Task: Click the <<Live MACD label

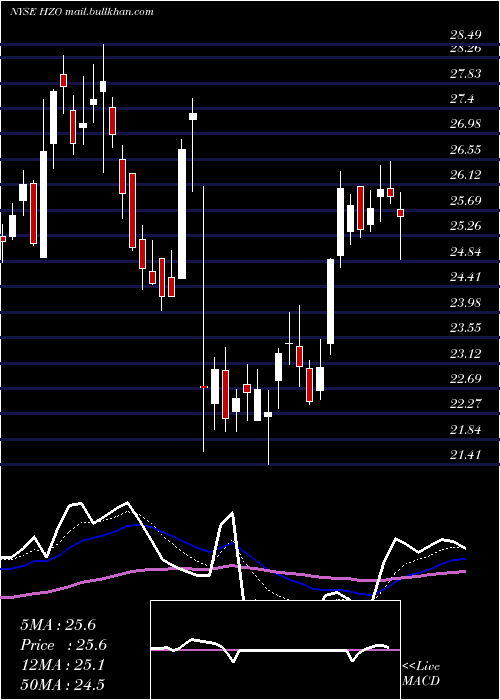Action: pos(421,674)
